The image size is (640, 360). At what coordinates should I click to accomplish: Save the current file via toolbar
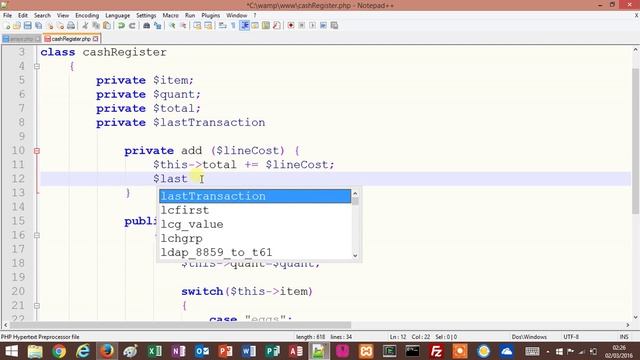[27, 25]
